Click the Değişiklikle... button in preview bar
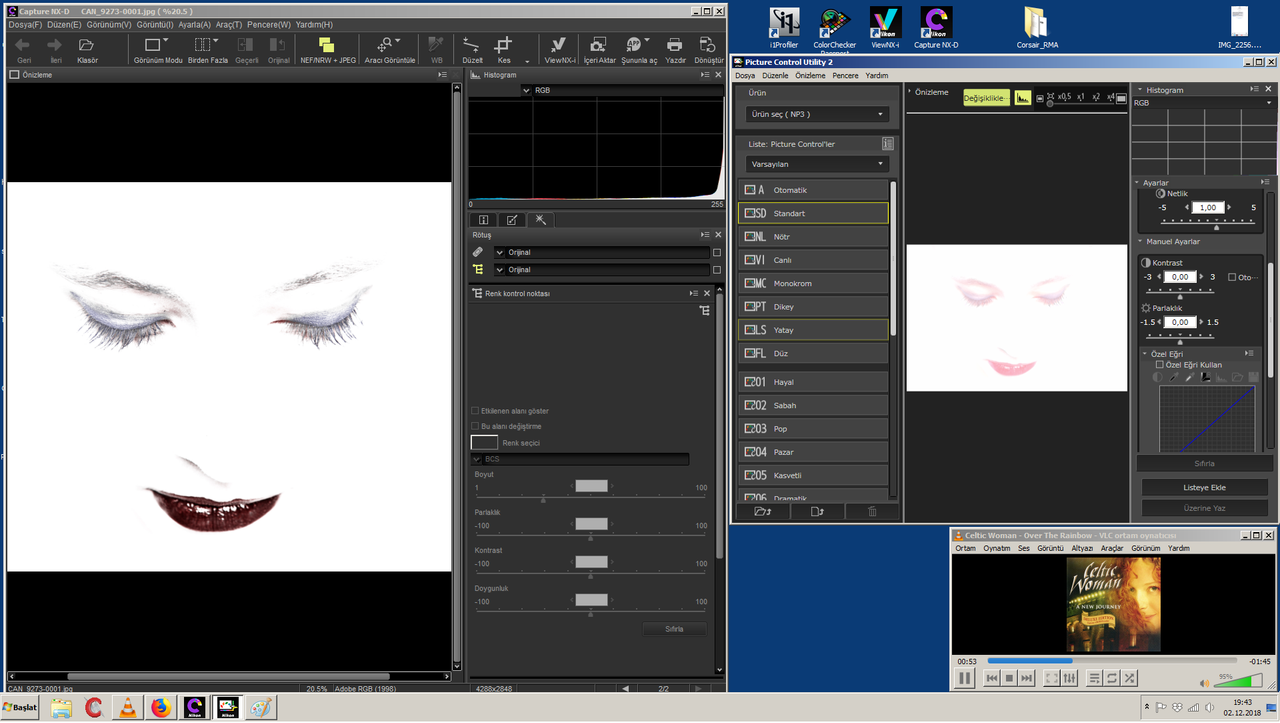 coord(985,98)
